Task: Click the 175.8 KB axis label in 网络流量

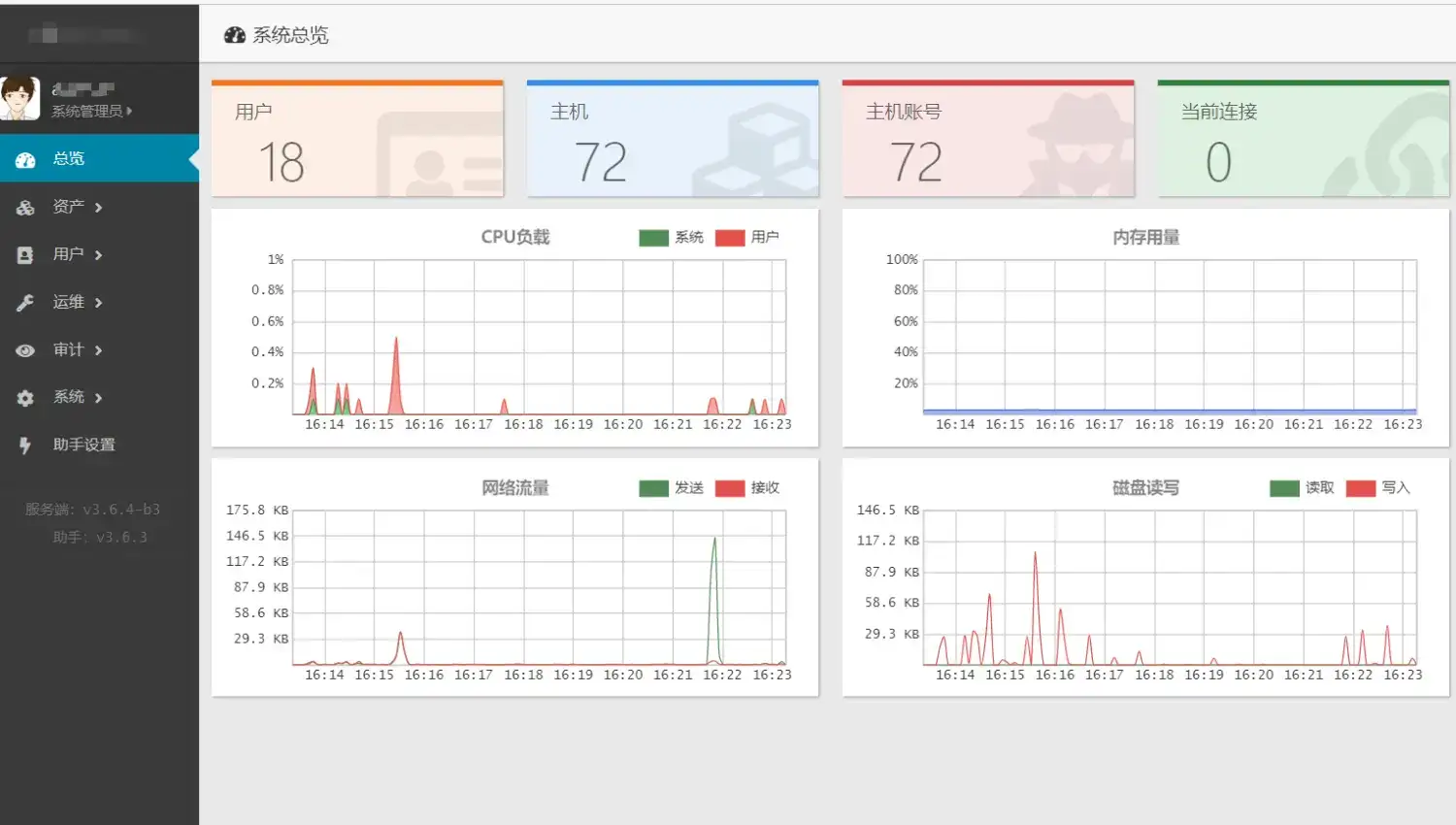Action: point(257,510)
